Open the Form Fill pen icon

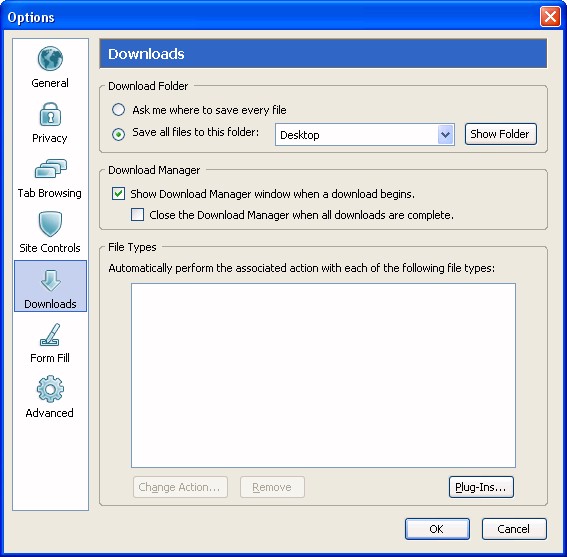(x=50, y=335)
